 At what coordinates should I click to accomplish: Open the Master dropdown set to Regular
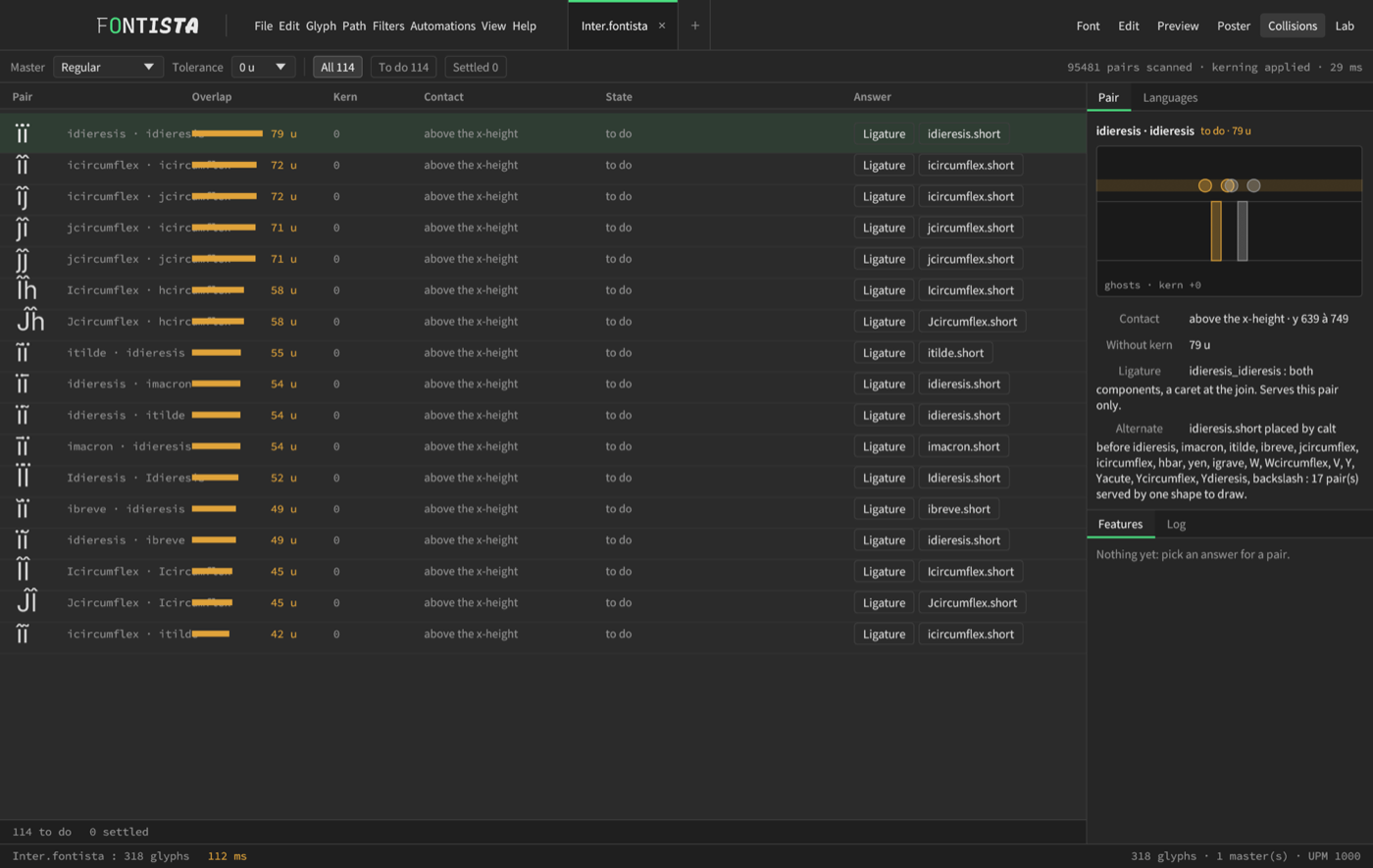click(x=109, y=67)
